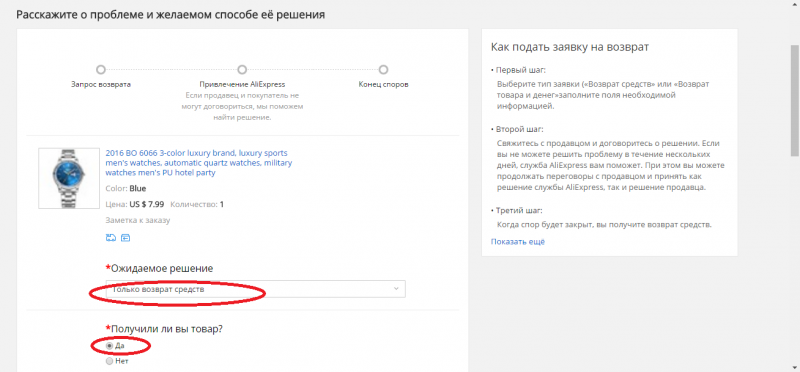Click the Запрос возврата step label
This screenshot has height=372, width=800.
tap(101, 85)
